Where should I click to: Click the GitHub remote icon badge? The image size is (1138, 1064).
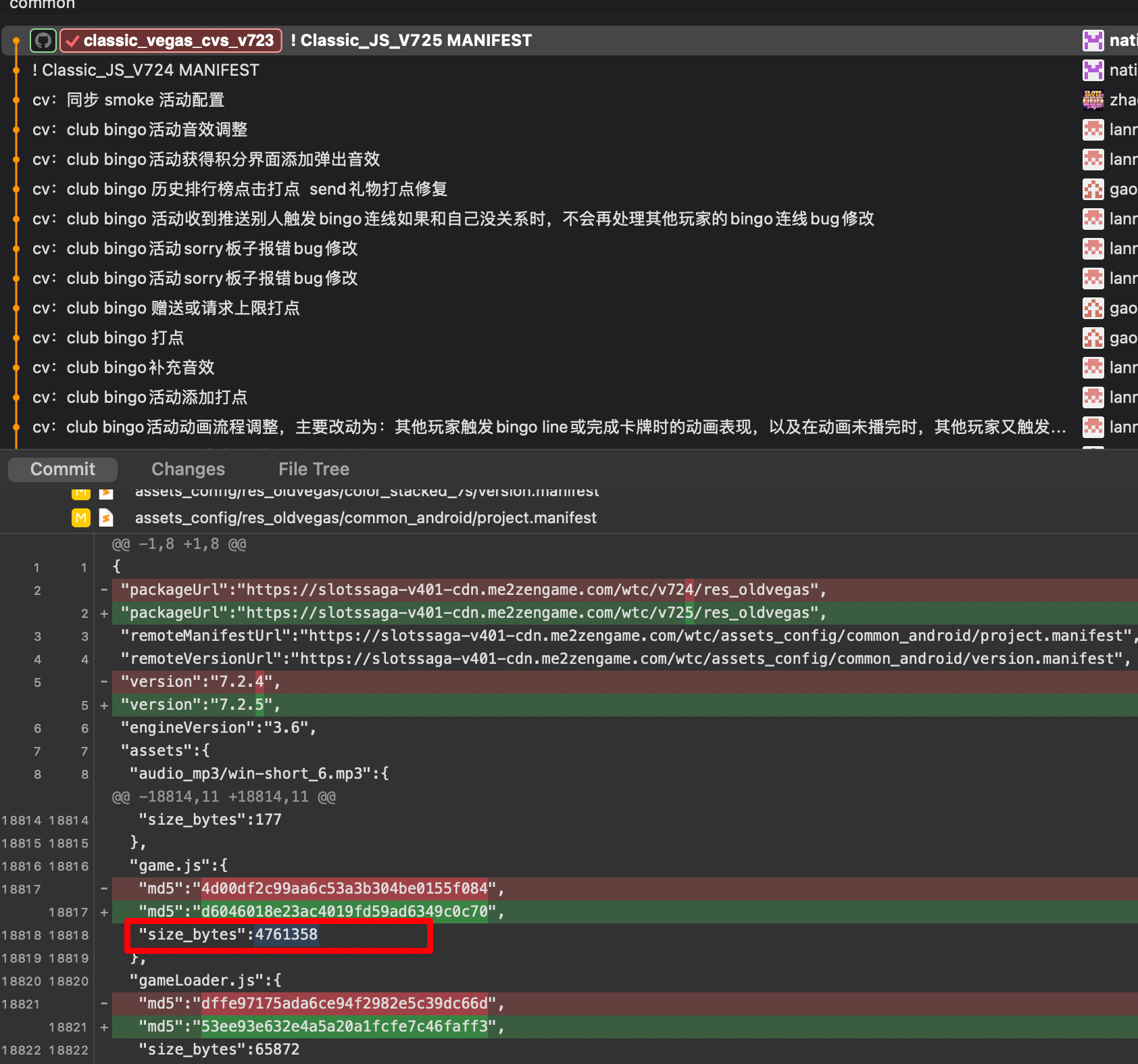[x=43, y=41]
